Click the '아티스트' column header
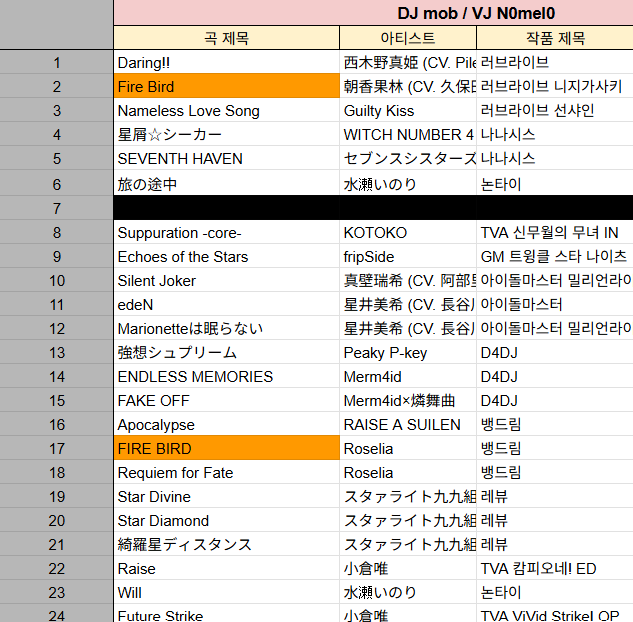This screenshot has height=622, width=633. pyautogui.click(x=408, y=38)
